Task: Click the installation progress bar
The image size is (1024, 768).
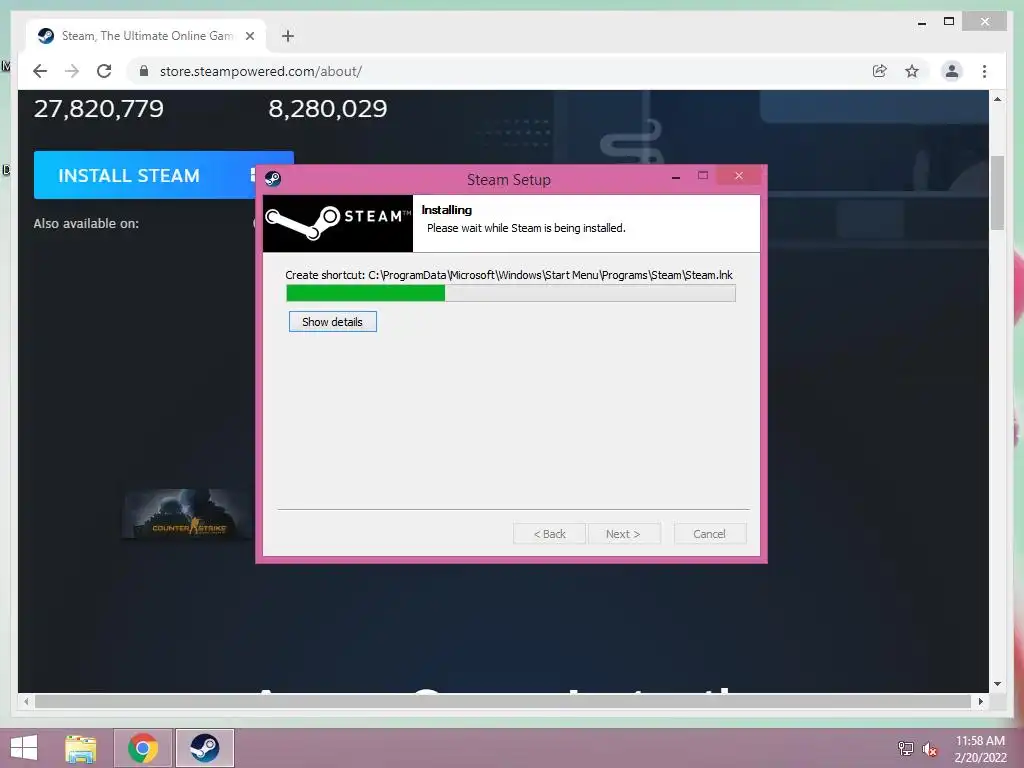Action: (511, 293)
